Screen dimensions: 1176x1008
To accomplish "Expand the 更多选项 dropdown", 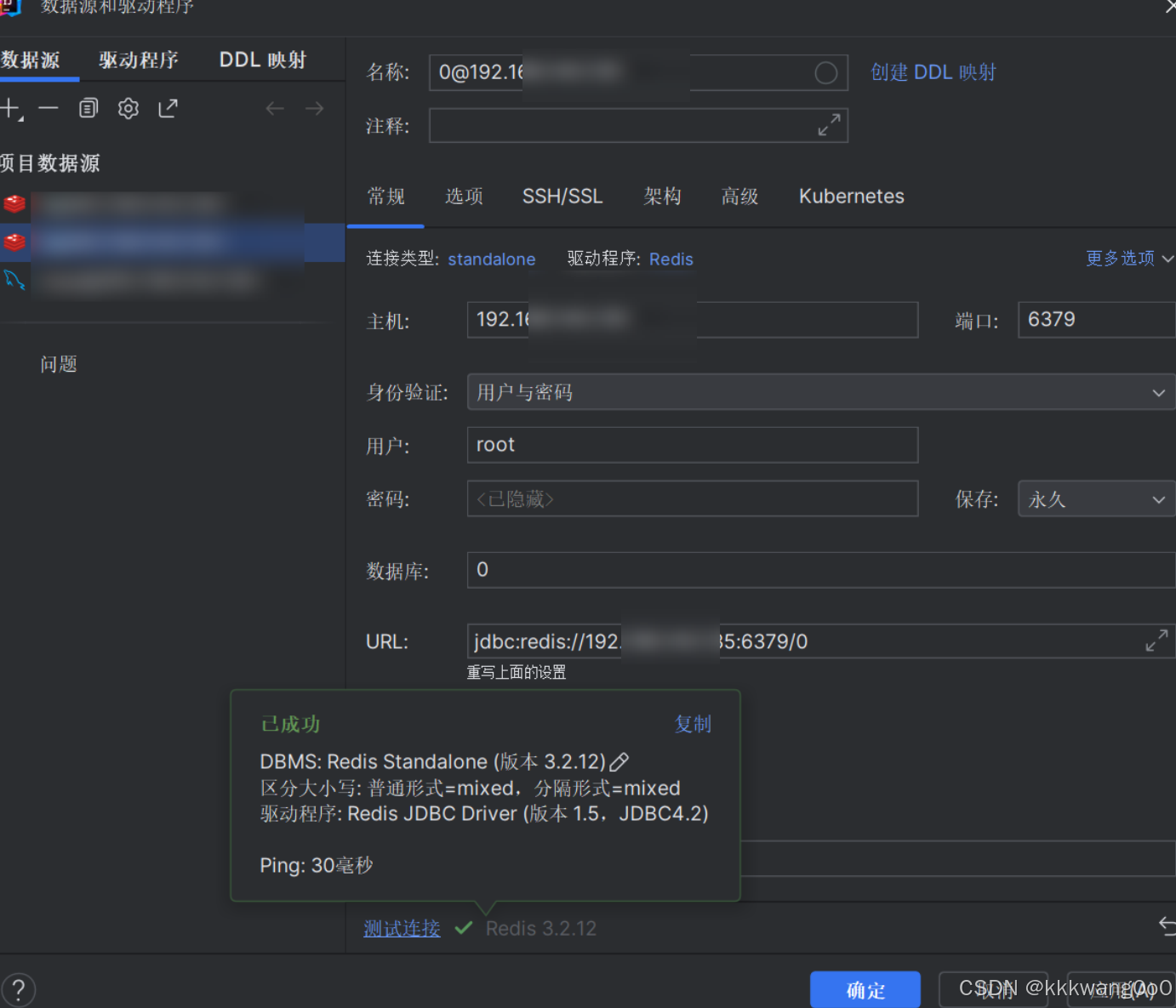I will [x=1129, y=258].
